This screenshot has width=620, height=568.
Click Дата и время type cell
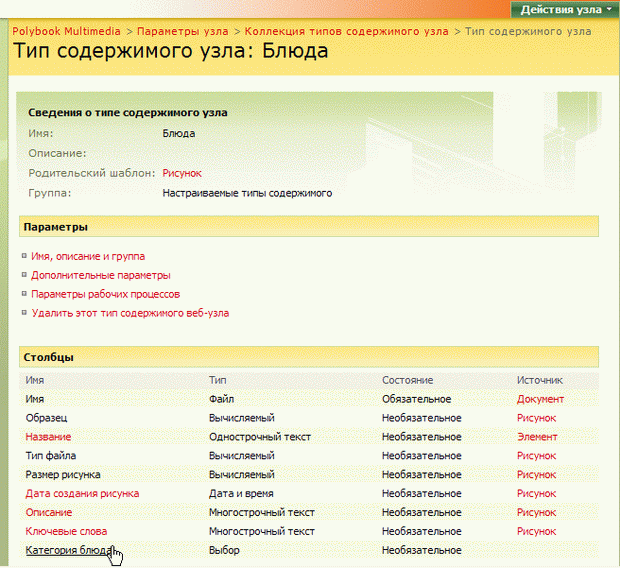[x=241, y=494]
